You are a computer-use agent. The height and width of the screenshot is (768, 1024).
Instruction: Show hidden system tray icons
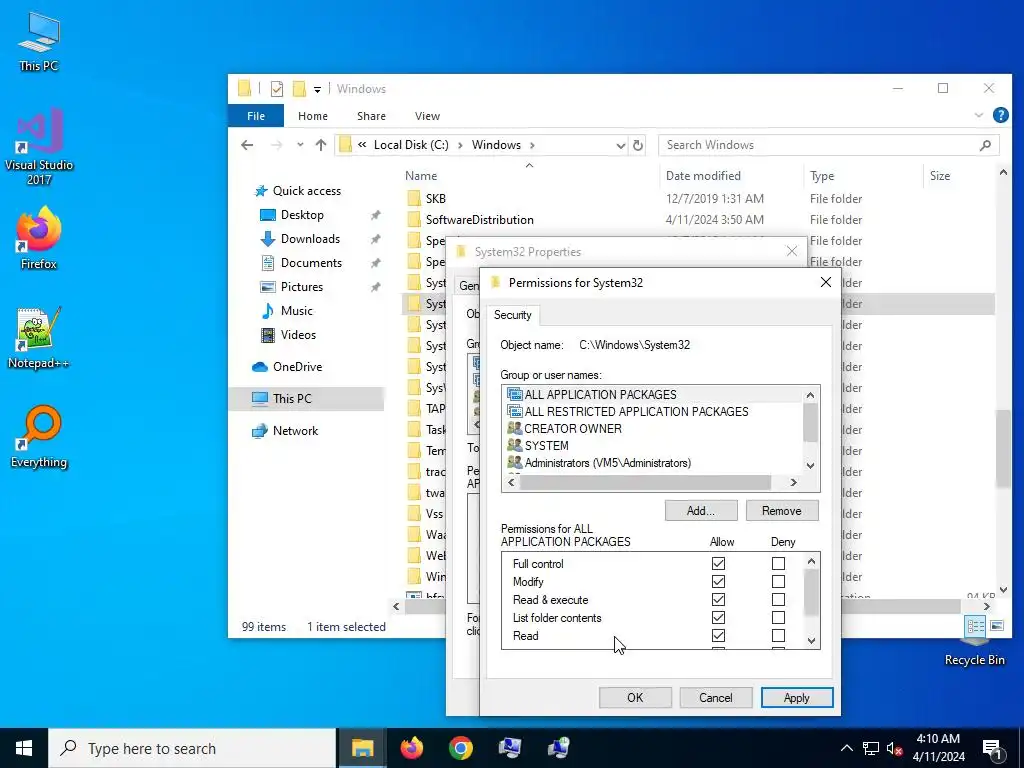pyautogui.click(x=846, y=748)
